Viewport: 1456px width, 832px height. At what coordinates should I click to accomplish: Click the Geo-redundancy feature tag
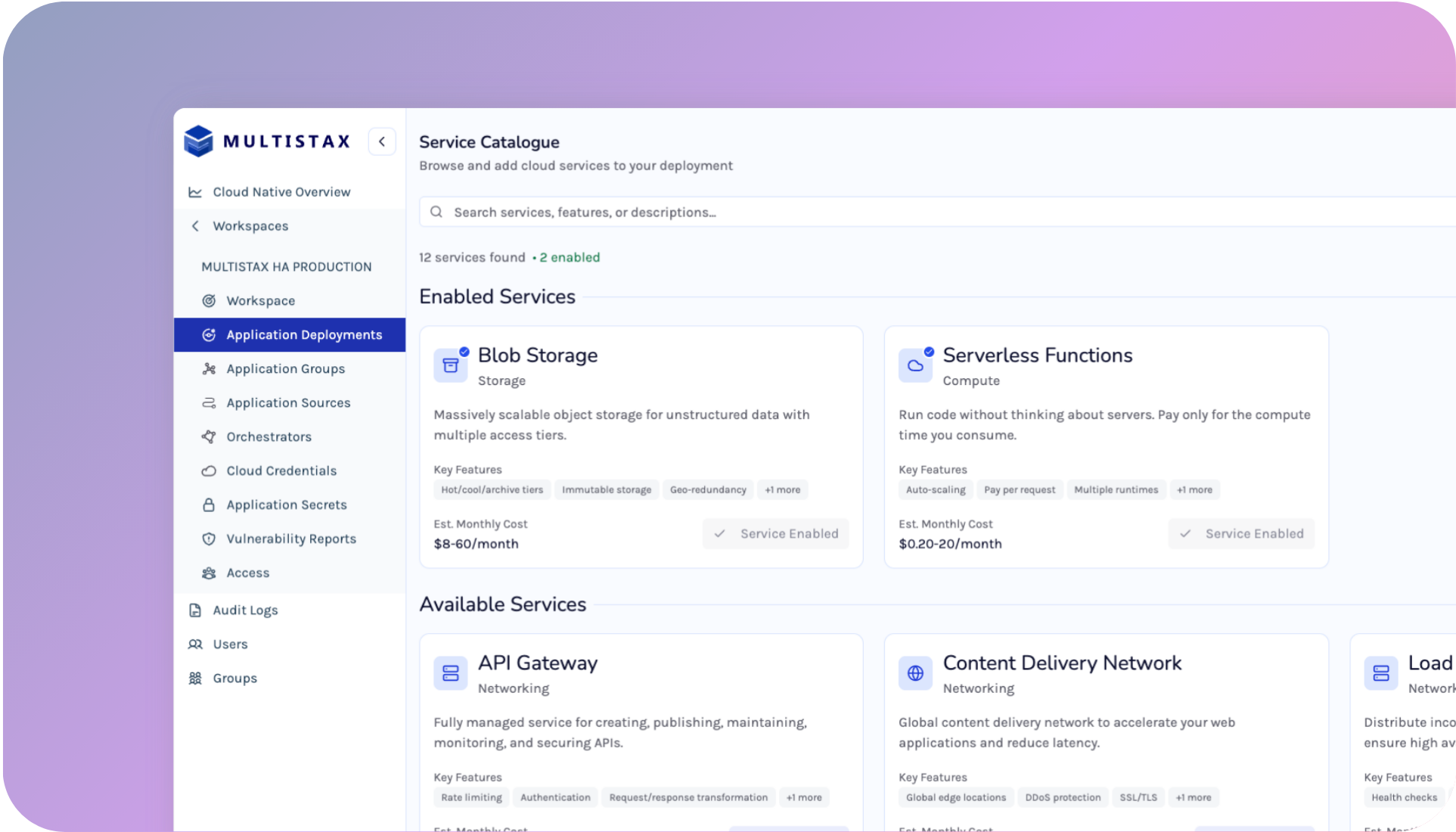[708, 489]
